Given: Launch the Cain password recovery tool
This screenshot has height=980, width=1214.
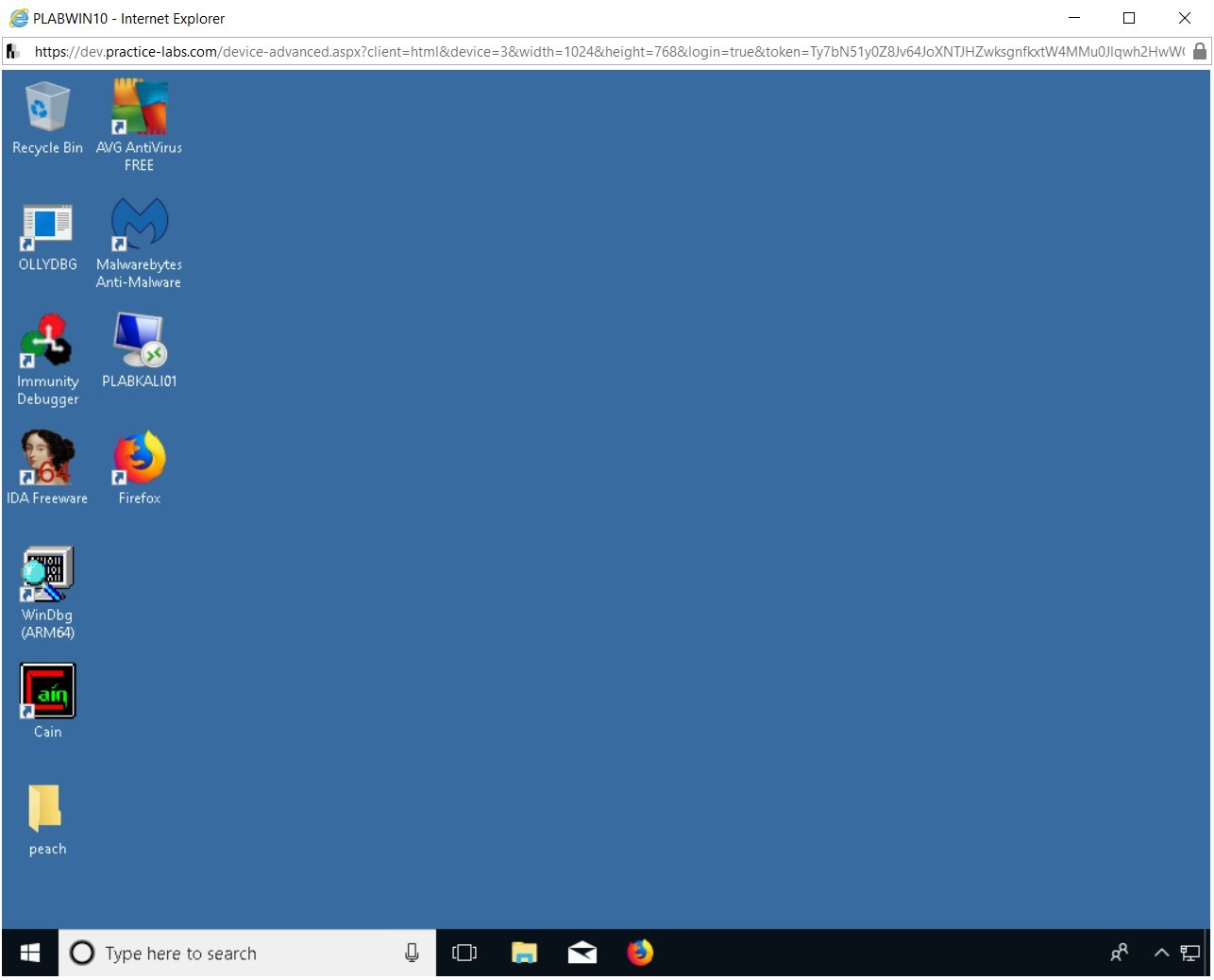Looking at the screenshot, I should [x=46, y=690].
